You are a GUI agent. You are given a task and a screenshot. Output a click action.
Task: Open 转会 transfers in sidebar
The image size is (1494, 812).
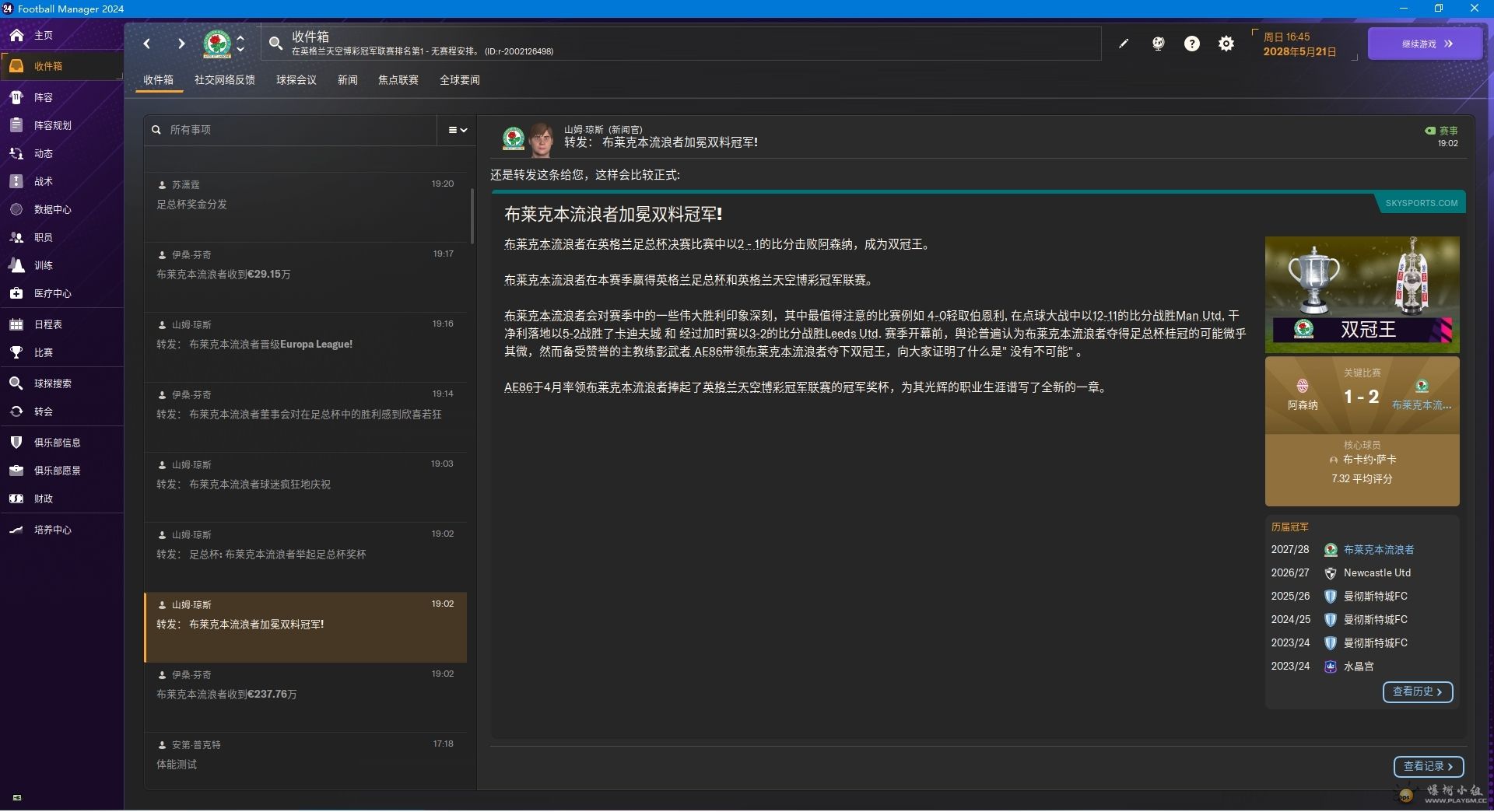61,411
